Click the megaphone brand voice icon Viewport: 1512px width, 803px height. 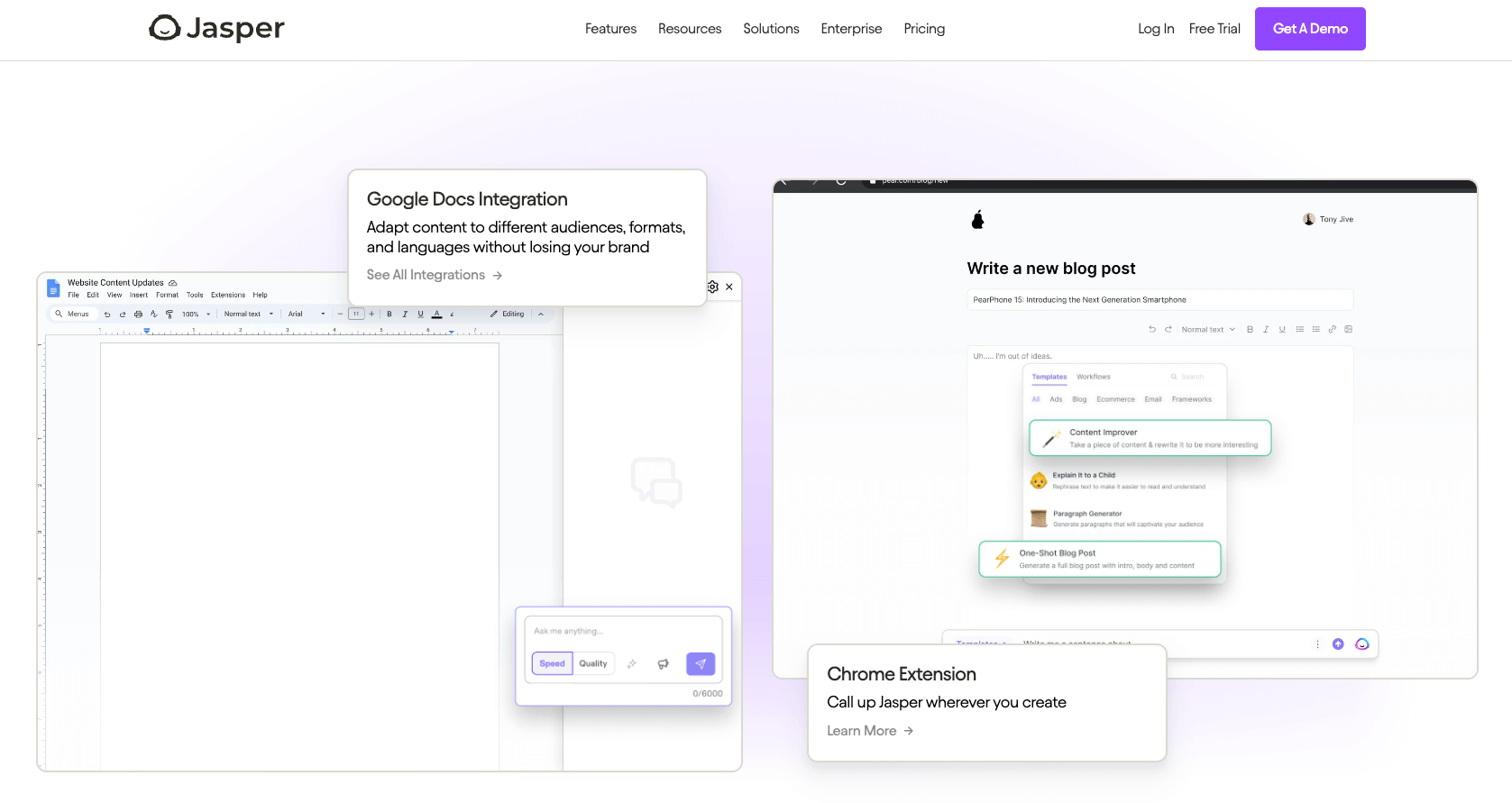[x=664, y=664]
